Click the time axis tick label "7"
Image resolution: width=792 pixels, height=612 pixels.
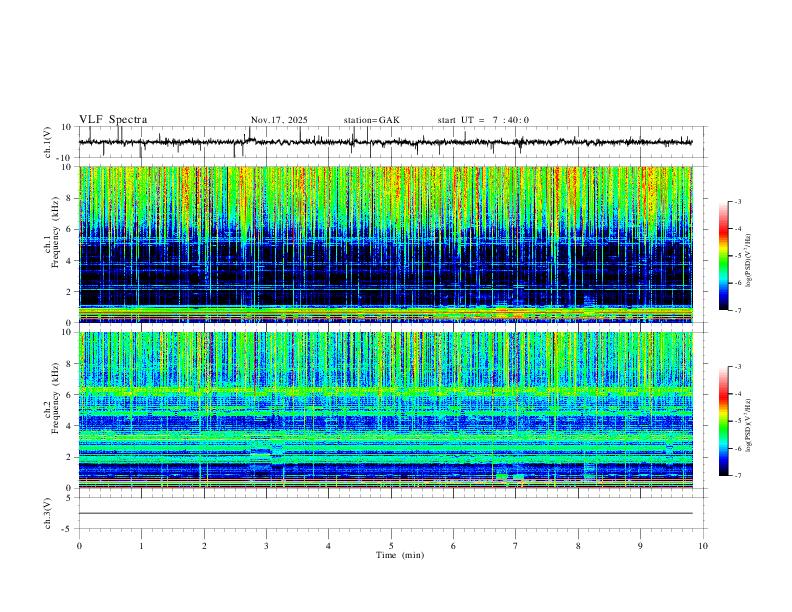point(516,546)
